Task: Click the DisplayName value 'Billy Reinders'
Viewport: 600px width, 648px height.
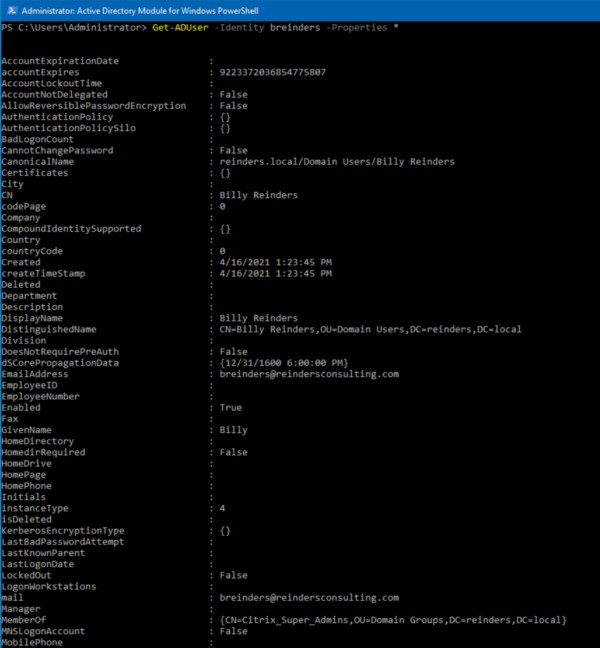Action: point(258,318)
